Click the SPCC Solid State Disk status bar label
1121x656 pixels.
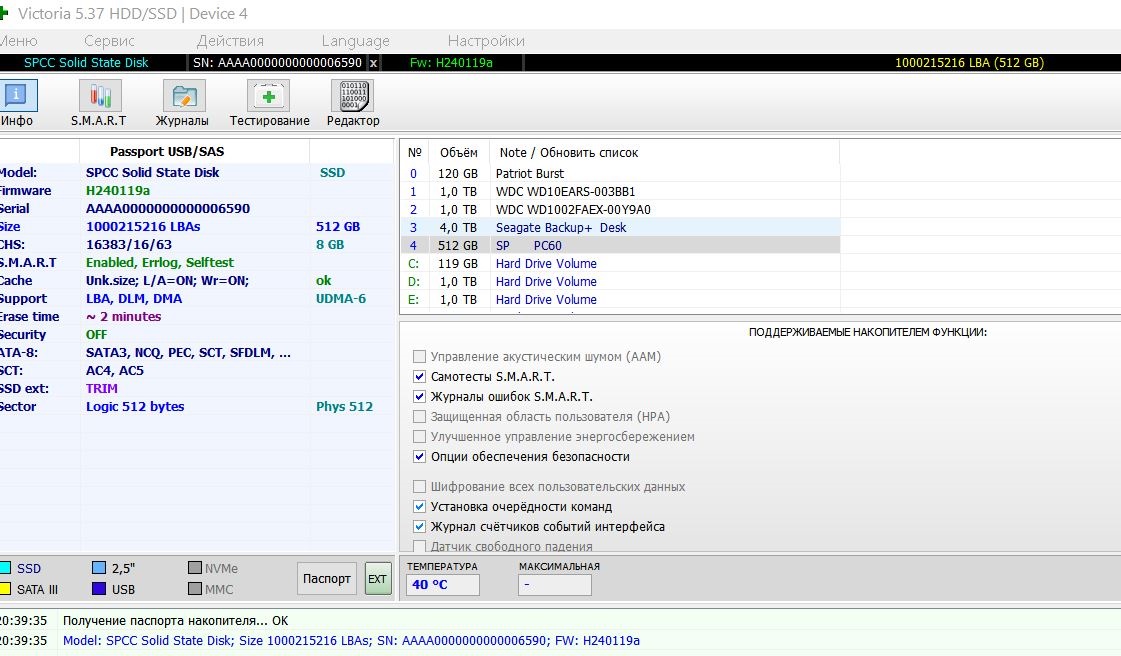(86, 63)
